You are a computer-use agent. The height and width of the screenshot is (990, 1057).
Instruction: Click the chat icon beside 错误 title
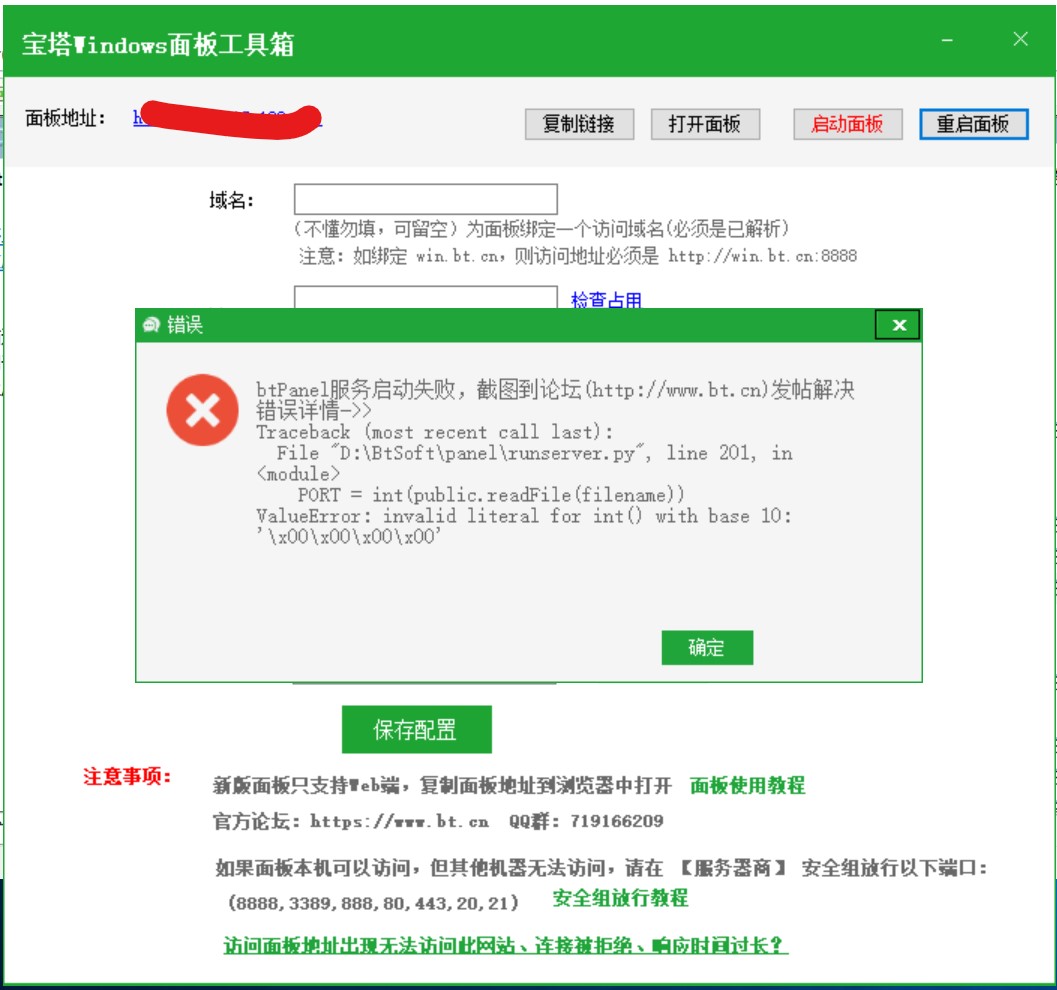[x=151, y=325]
